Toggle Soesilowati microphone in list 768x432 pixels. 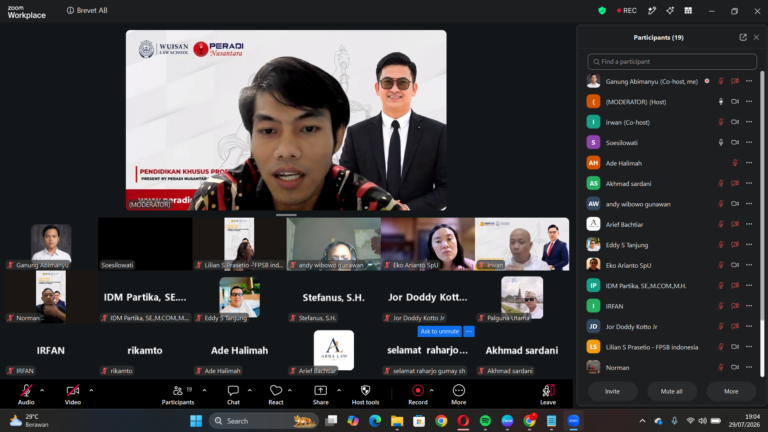pyautogui.click(x=720, y=143)
